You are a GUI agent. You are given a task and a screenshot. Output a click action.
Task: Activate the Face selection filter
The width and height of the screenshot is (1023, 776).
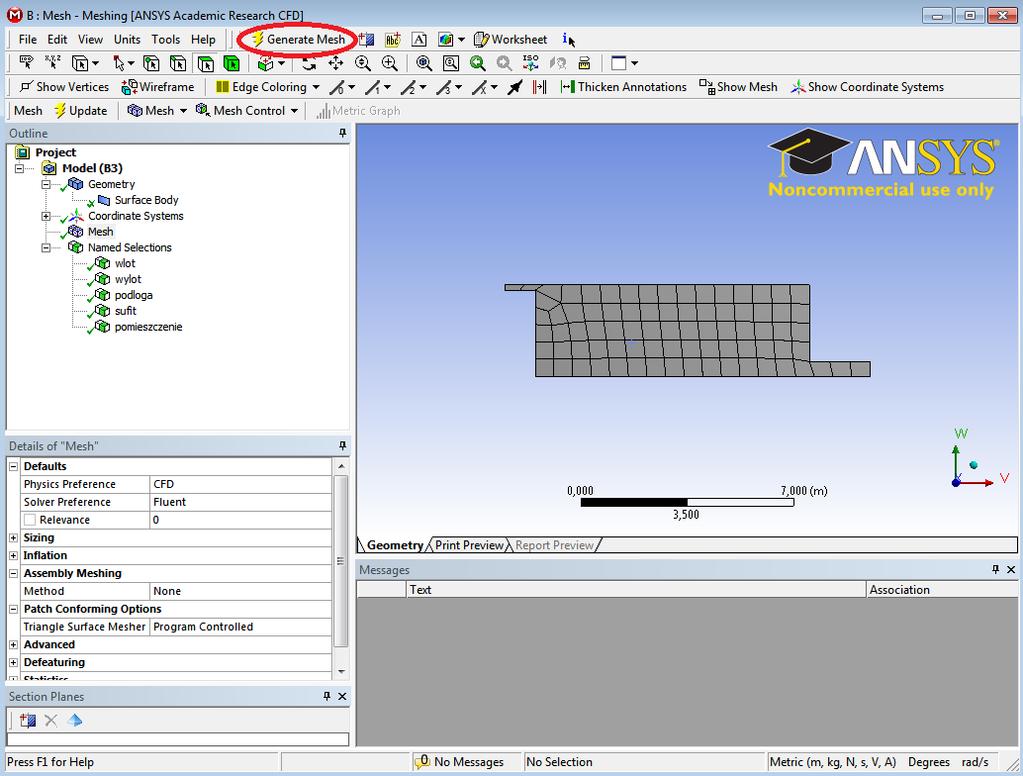[206, 63]
